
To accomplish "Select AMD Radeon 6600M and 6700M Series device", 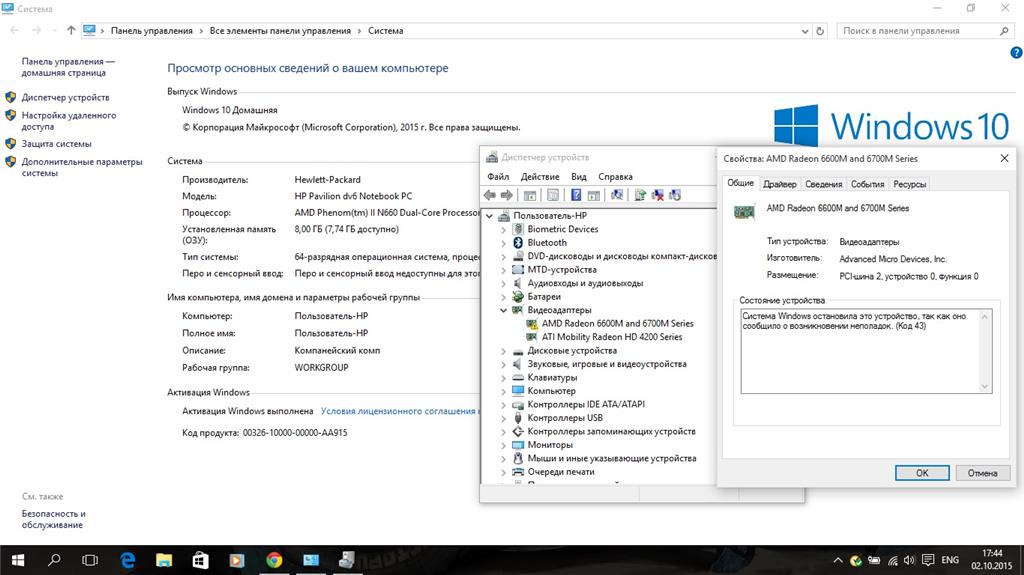I will (617, 323).
